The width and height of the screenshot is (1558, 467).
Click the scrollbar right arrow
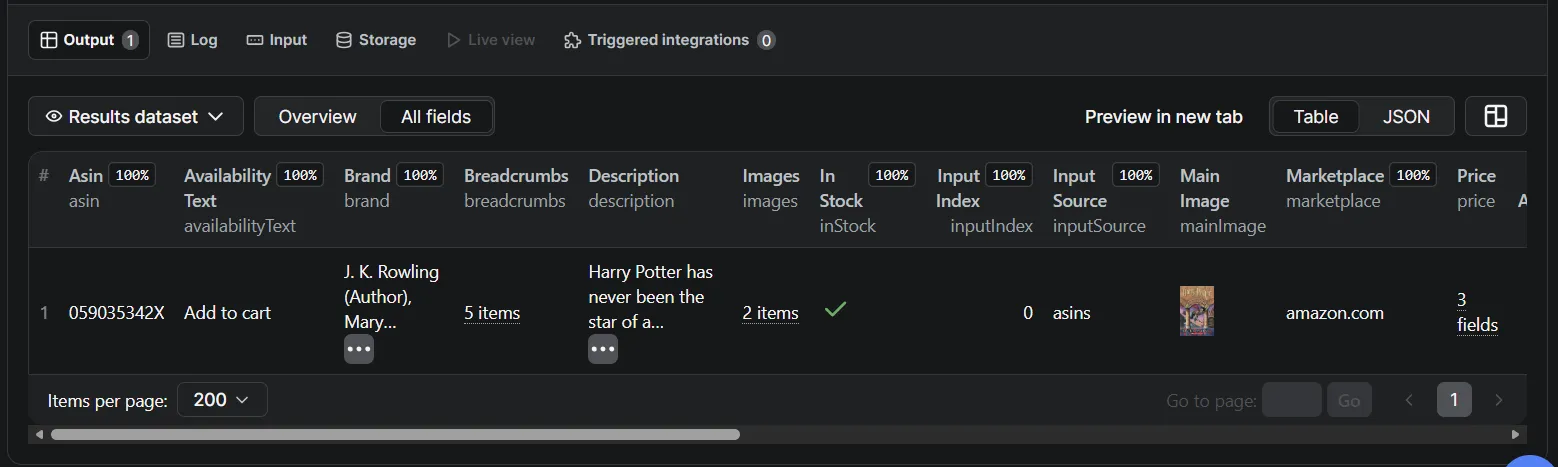(x=1516, y=434)
